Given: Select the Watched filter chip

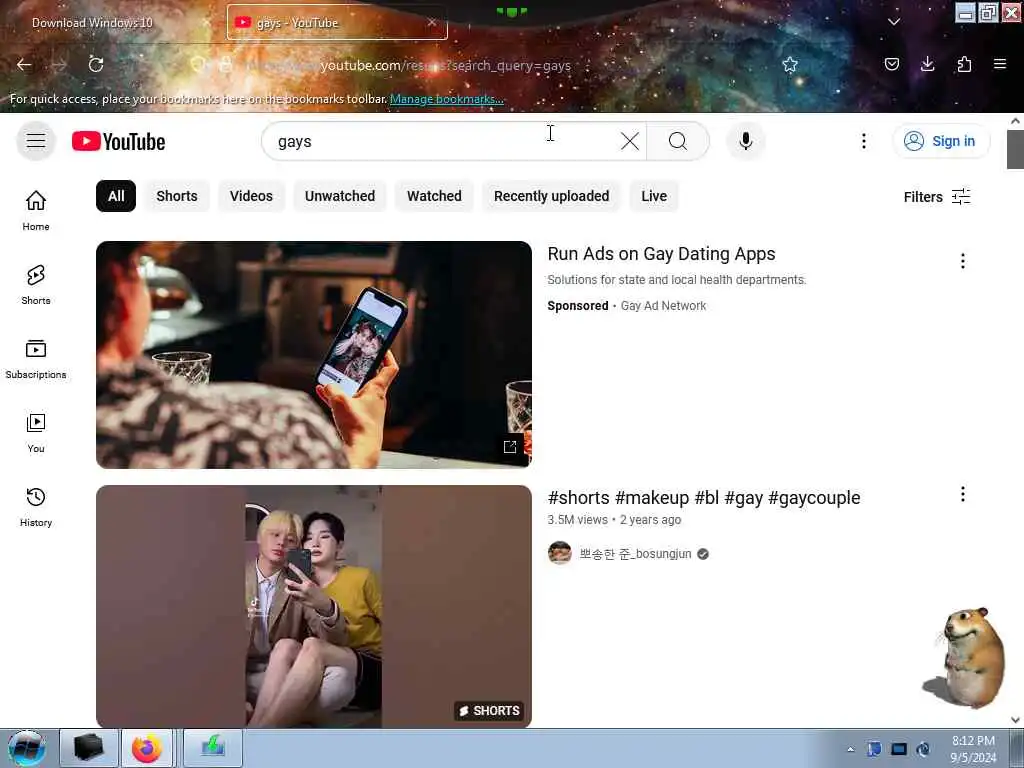Looking at the screenshot, I should (x=434, y=196).
